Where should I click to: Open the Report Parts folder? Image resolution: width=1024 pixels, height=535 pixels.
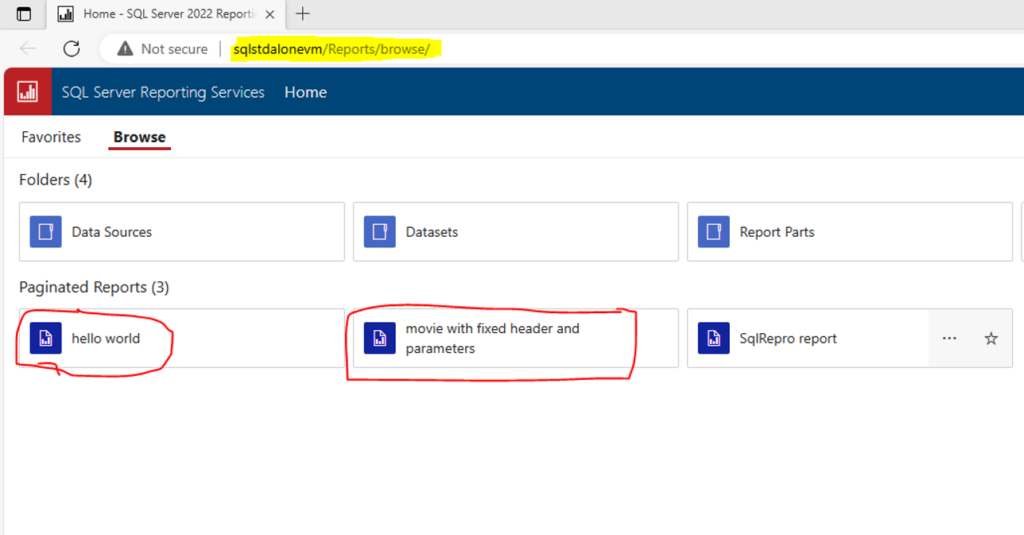[850, 232]
